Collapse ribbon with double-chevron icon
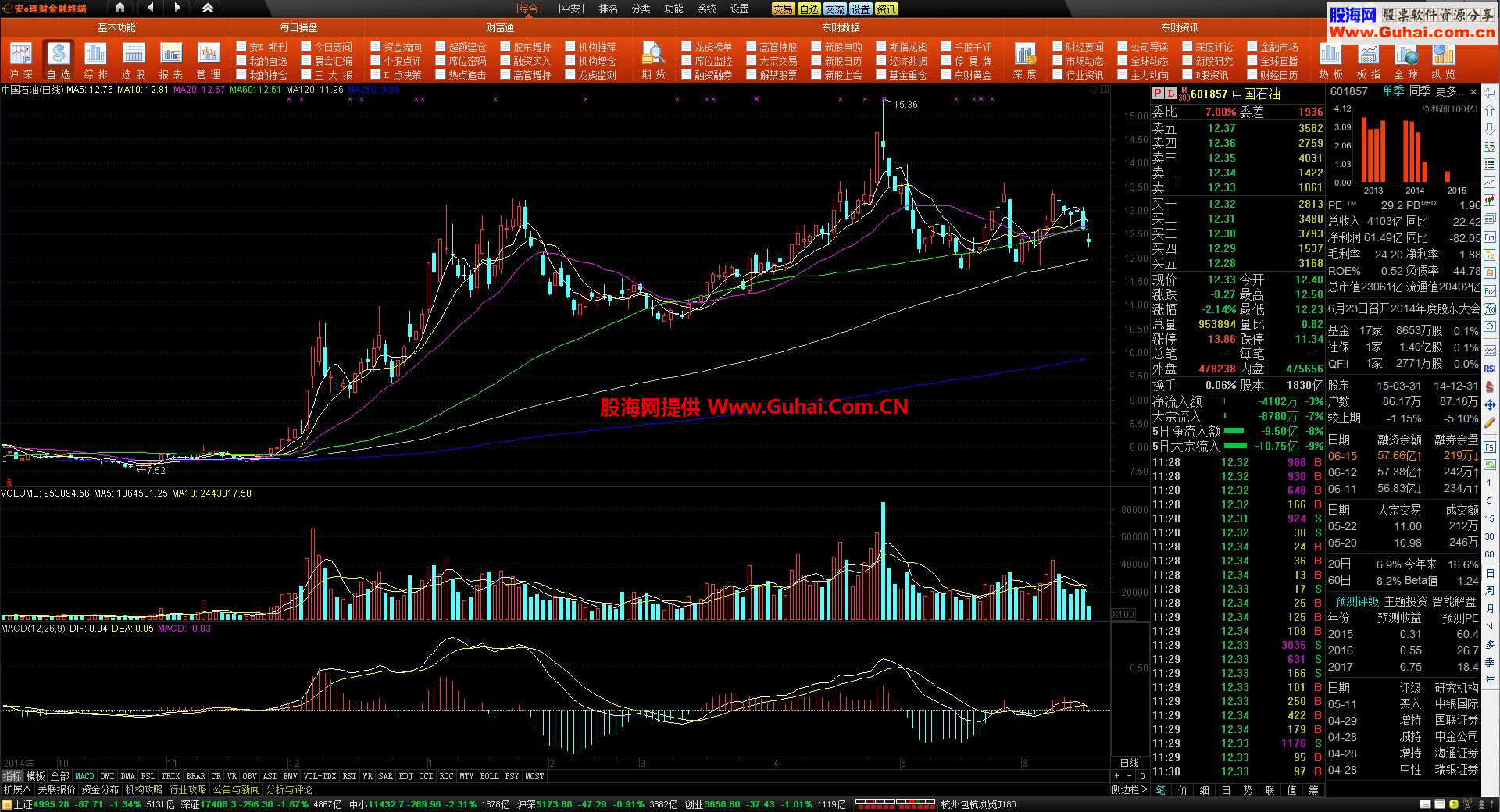This screenshot has width=1500, height=812. tap(207, 8)
